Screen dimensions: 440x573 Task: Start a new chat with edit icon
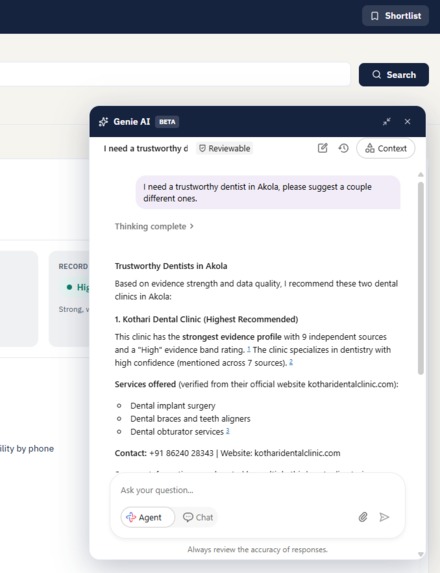pyautogui.click(x=322, y=148)
